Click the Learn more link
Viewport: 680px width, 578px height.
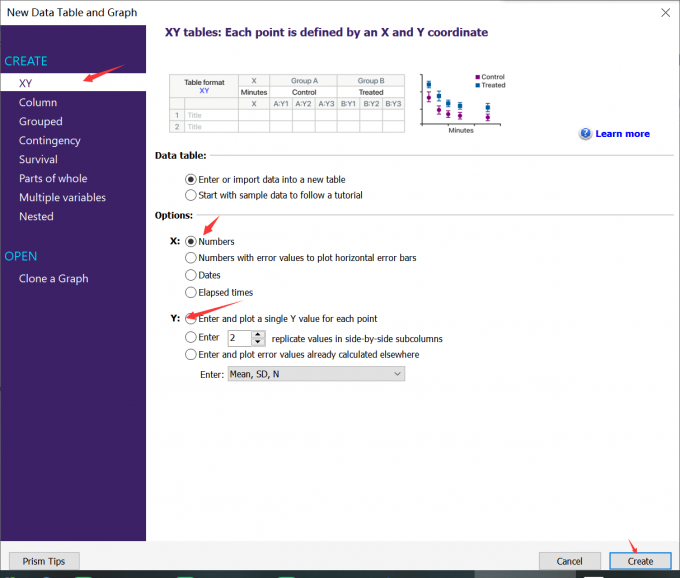click(x=622, y=134)
